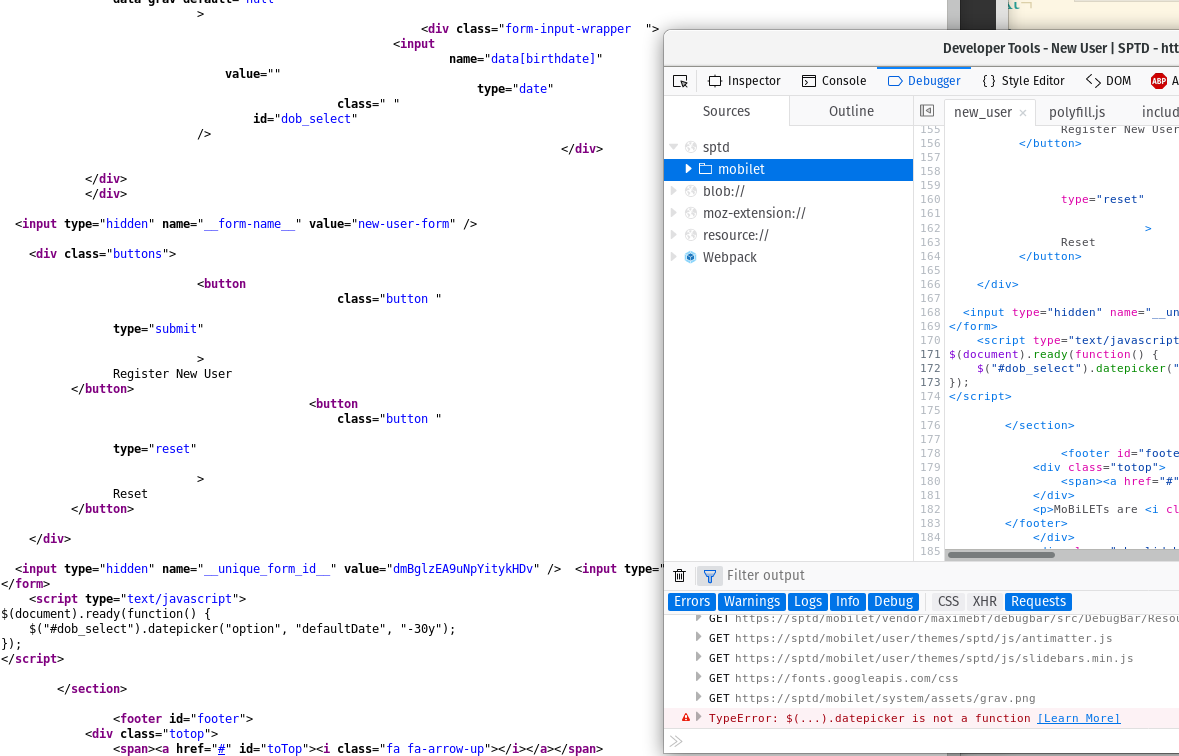Image resolution: width=1179 pixels, height=756 pixels.
Task: Click 'form-input-wrapper' class value
Action: click(x=568, y=29)
